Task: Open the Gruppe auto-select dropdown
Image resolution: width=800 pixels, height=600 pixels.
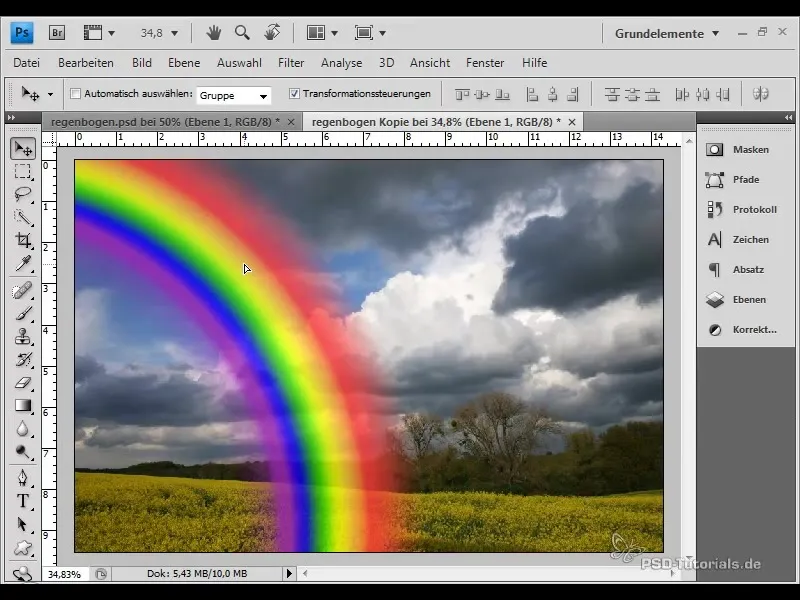Action: pyautogui.click(x=234, y=95)
